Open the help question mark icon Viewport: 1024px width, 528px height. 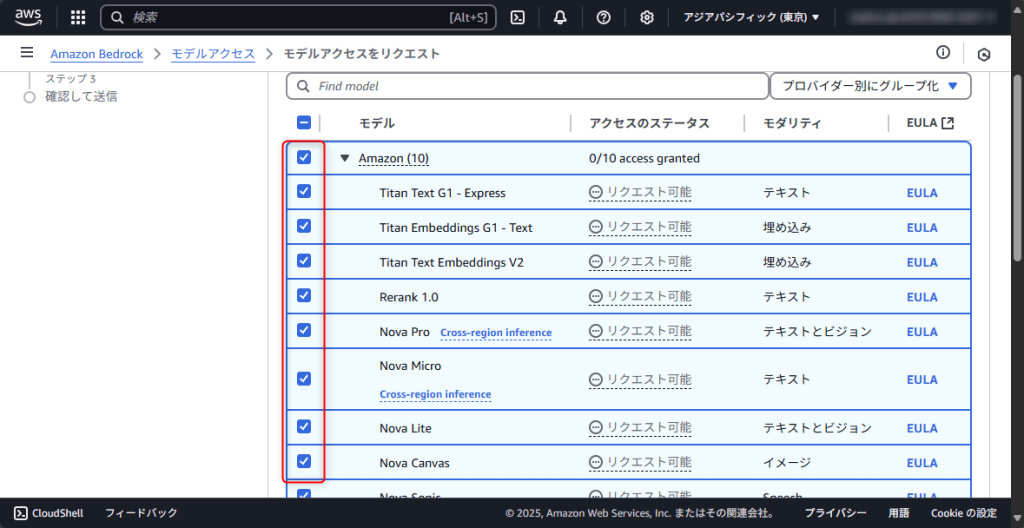(603, 18)
